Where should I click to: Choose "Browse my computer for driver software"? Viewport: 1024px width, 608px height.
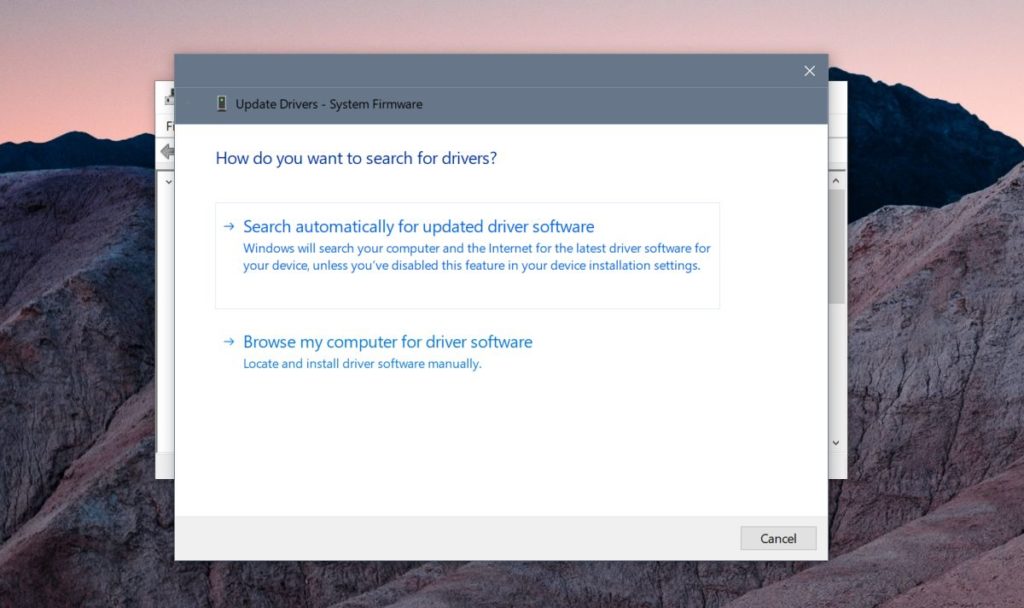(x=386, y=341)
